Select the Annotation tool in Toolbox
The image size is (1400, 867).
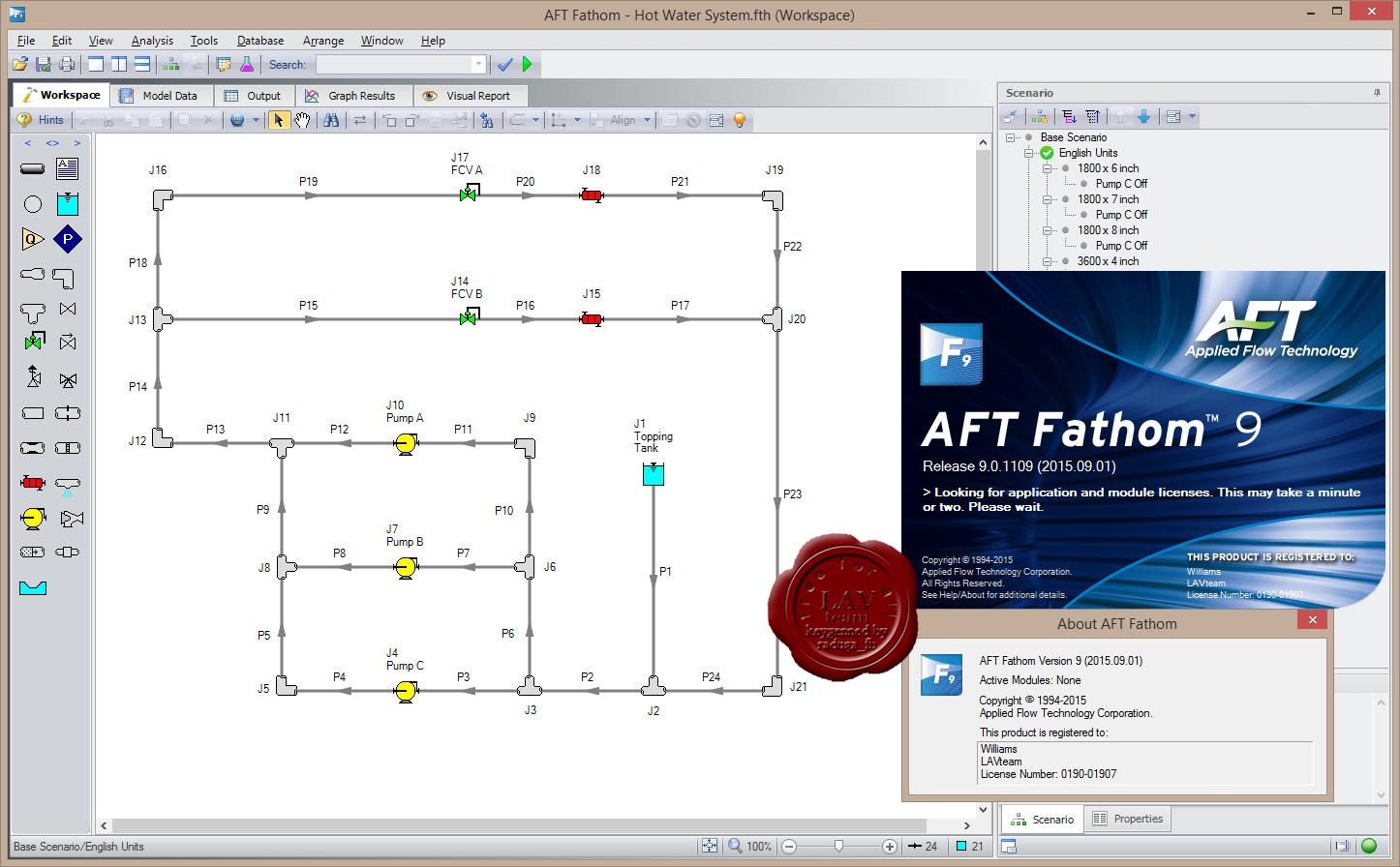(x=67, y=169)
